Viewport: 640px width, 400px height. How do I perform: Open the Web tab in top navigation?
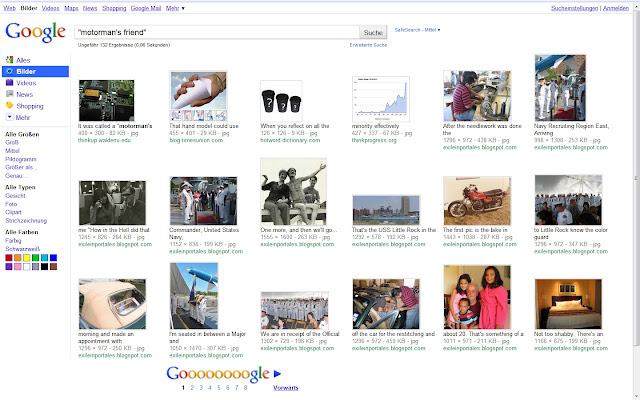[x=9, y=8]
